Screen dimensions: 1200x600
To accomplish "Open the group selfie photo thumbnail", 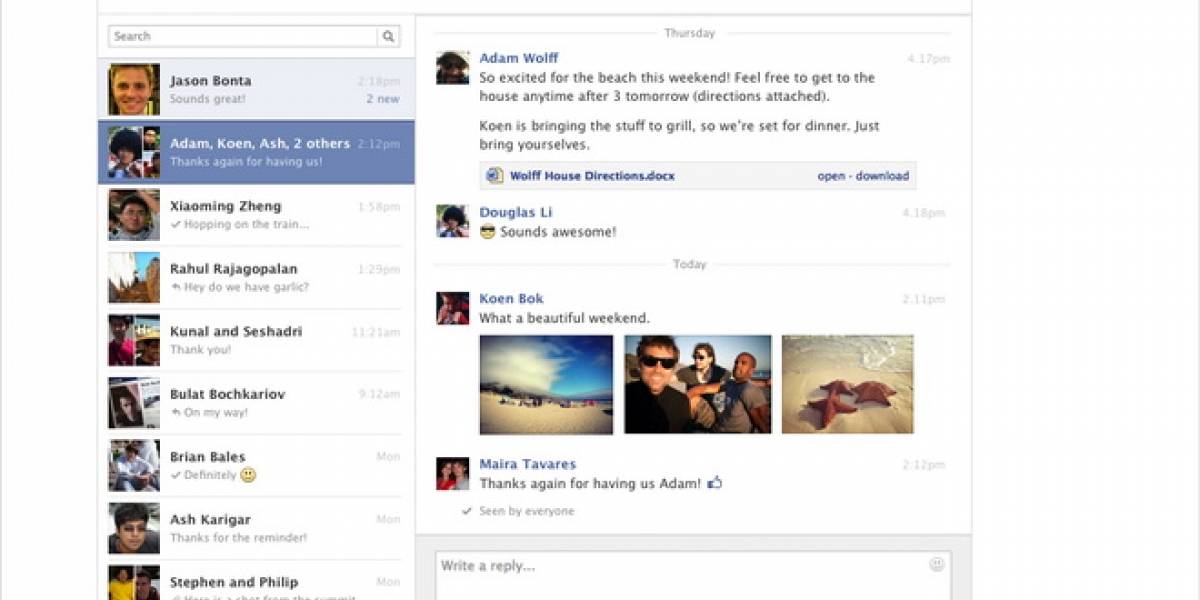I will pyautogui.click(x=698, y=385).
